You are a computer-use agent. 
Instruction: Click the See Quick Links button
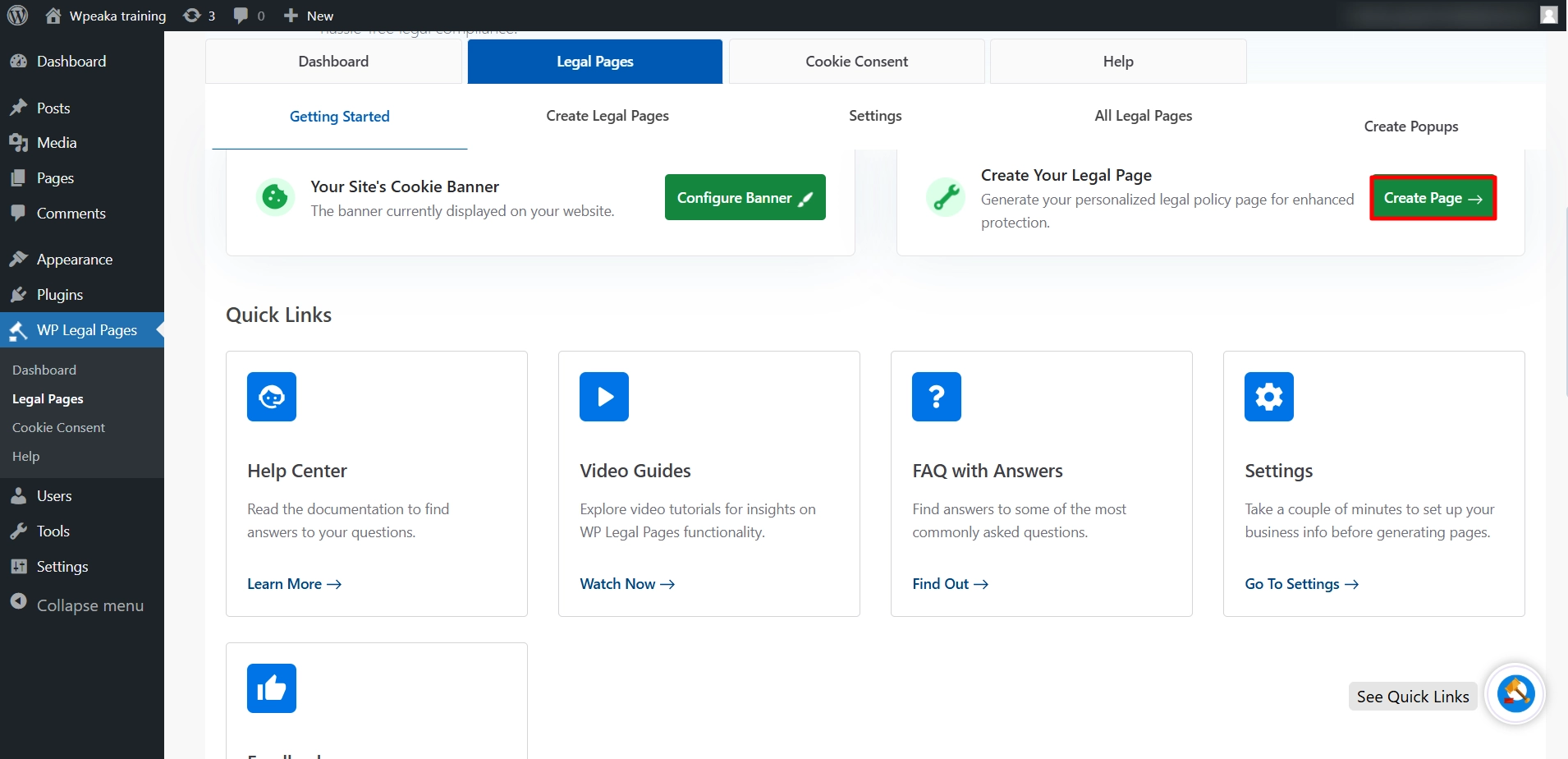[1413, 697]
